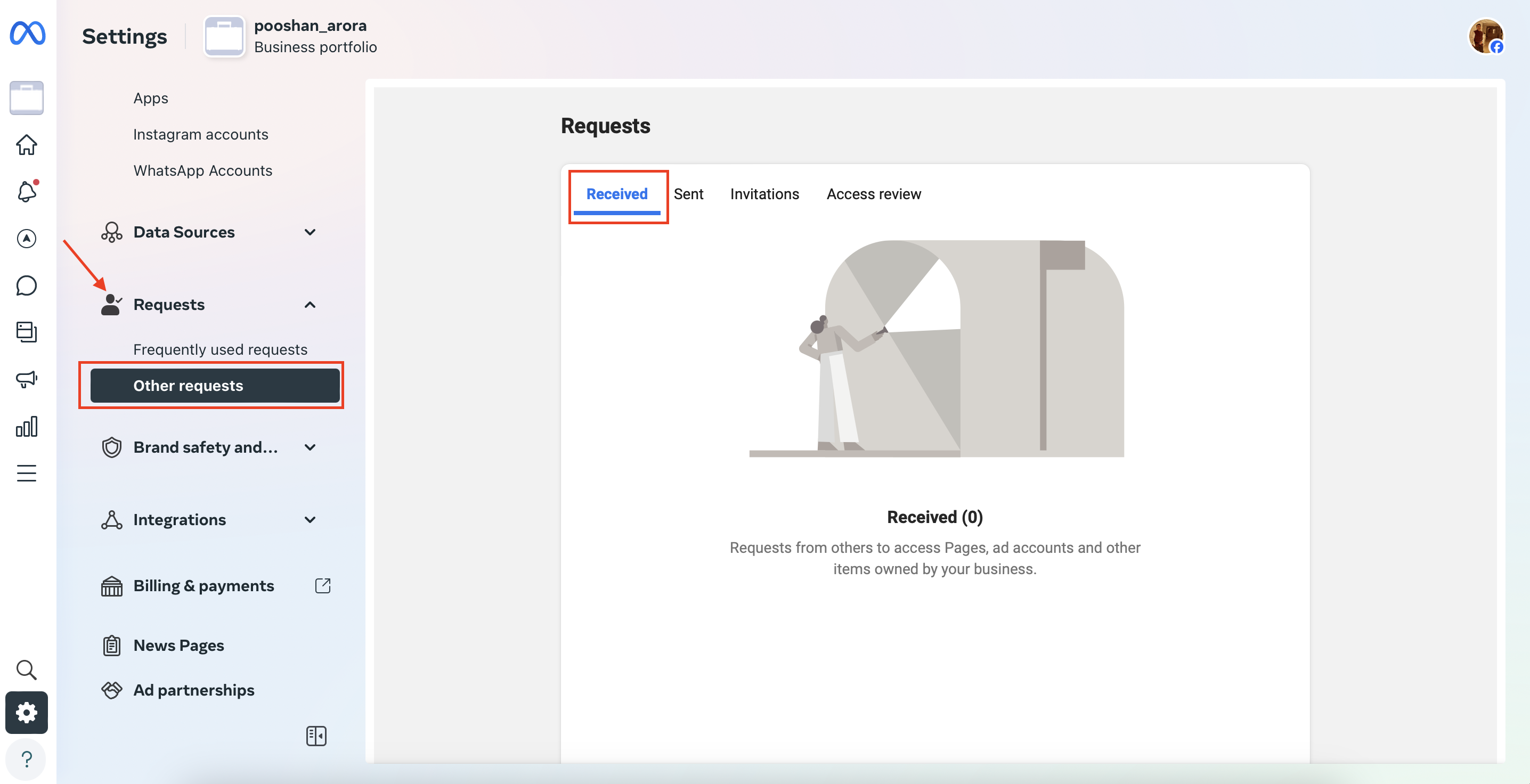Click the Home icon in left rail
1530x784 pixels.
(x=27, y=144)
